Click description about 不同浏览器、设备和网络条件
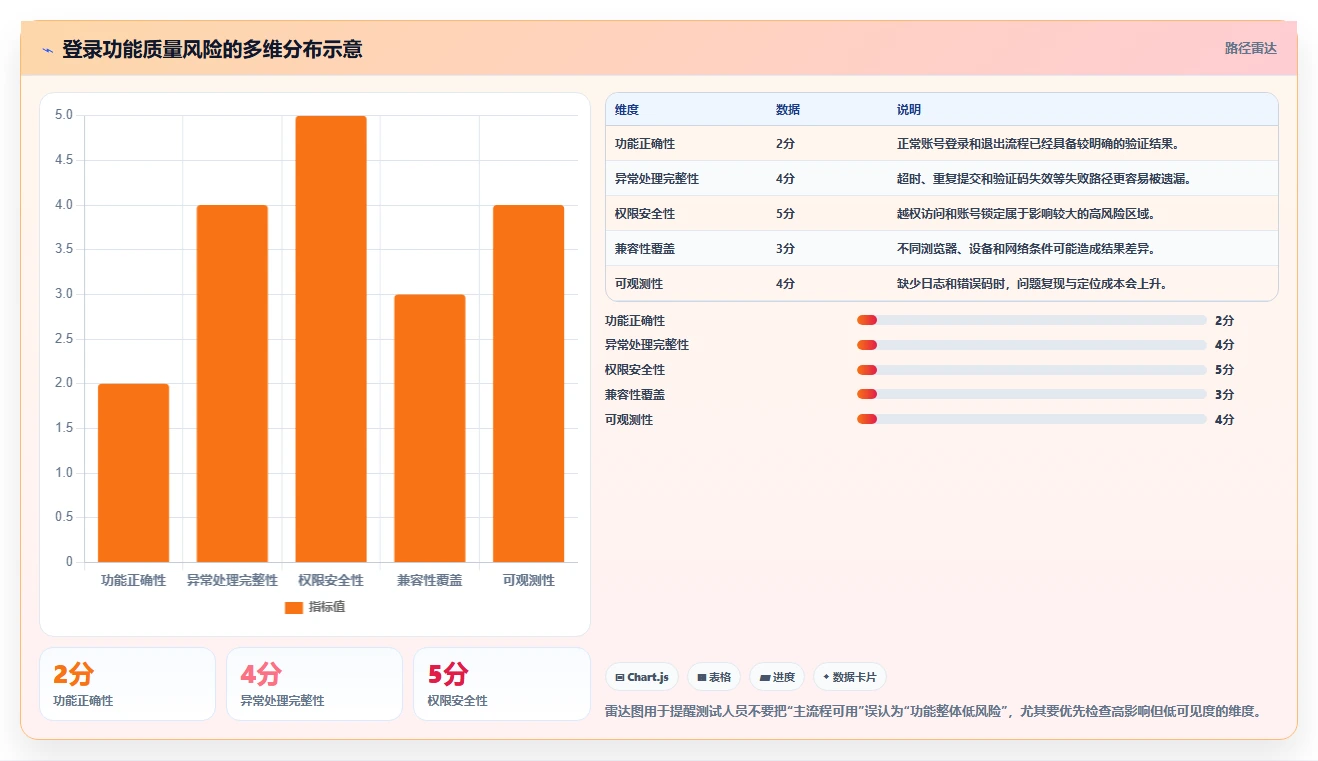The width and height of the screenshot is (1318, 761). click(x=1027, y=249)
